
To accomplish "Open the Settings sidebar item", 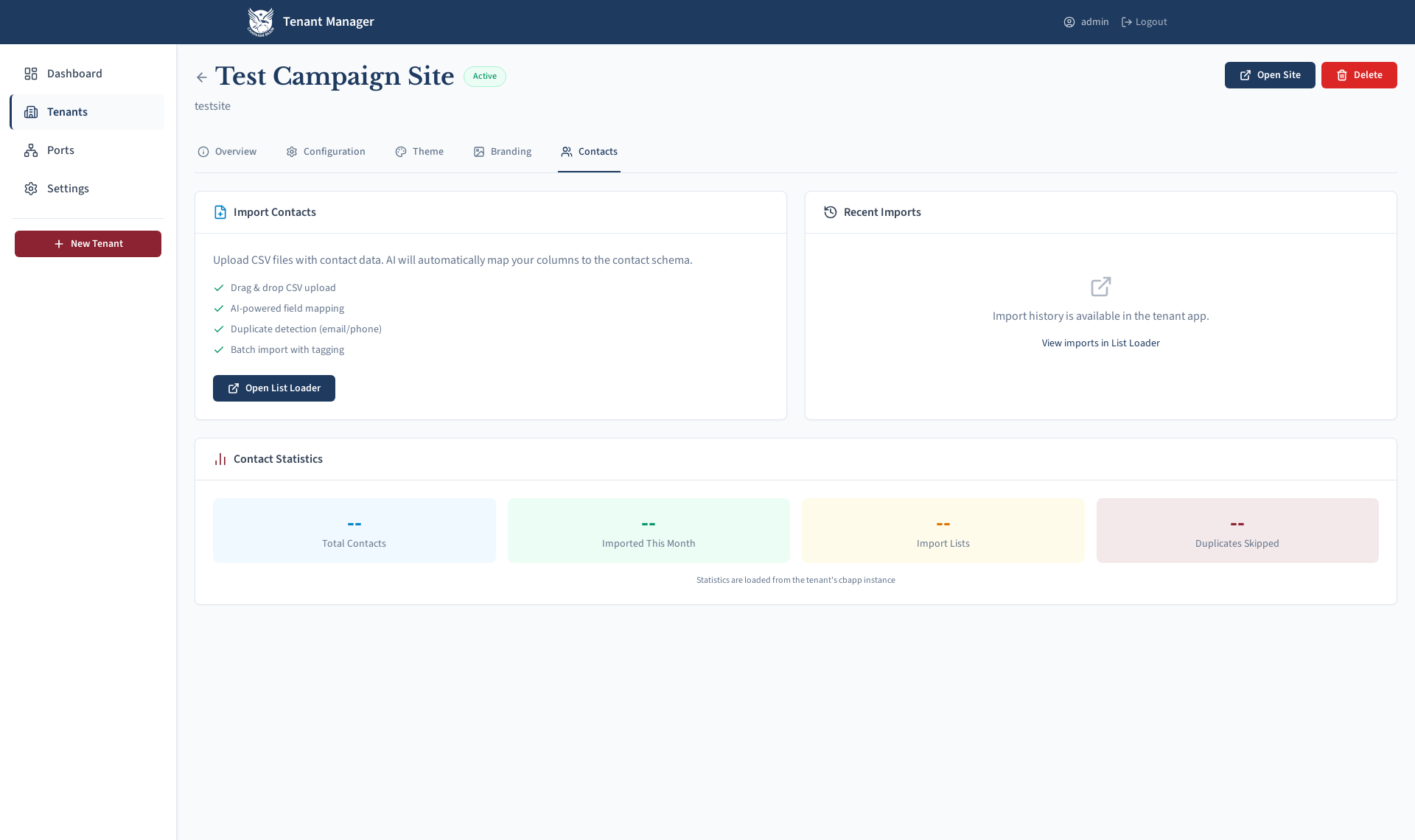I will [x=68, y=189].
